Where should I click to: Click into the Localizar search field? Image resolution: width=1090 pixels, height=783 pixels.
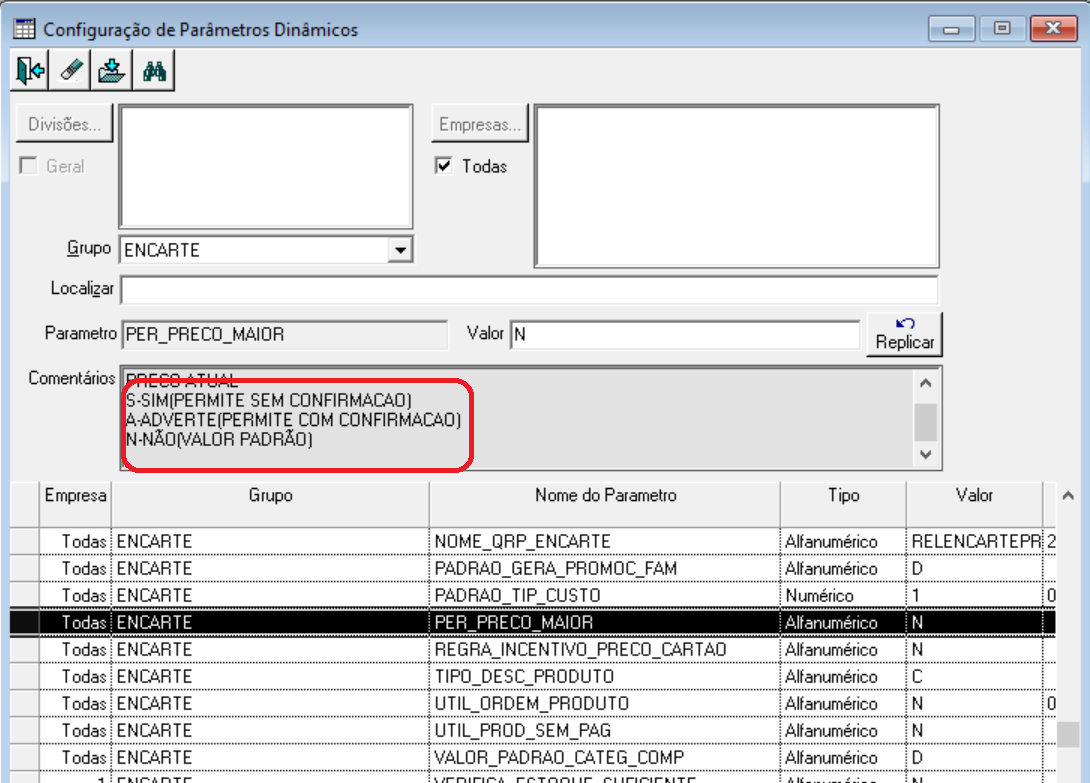click(x=529, y=289)
